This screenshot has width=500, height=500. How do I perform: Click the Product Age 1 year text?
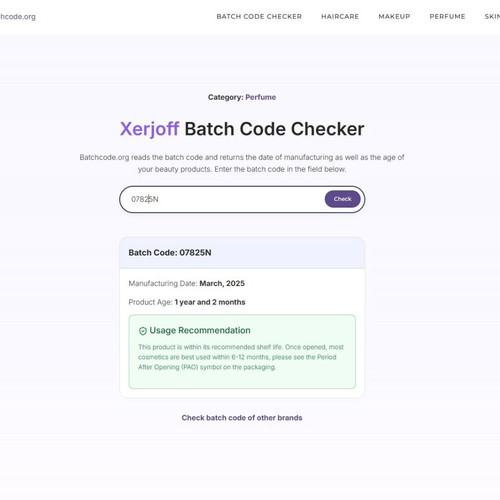tap(187, 302)
